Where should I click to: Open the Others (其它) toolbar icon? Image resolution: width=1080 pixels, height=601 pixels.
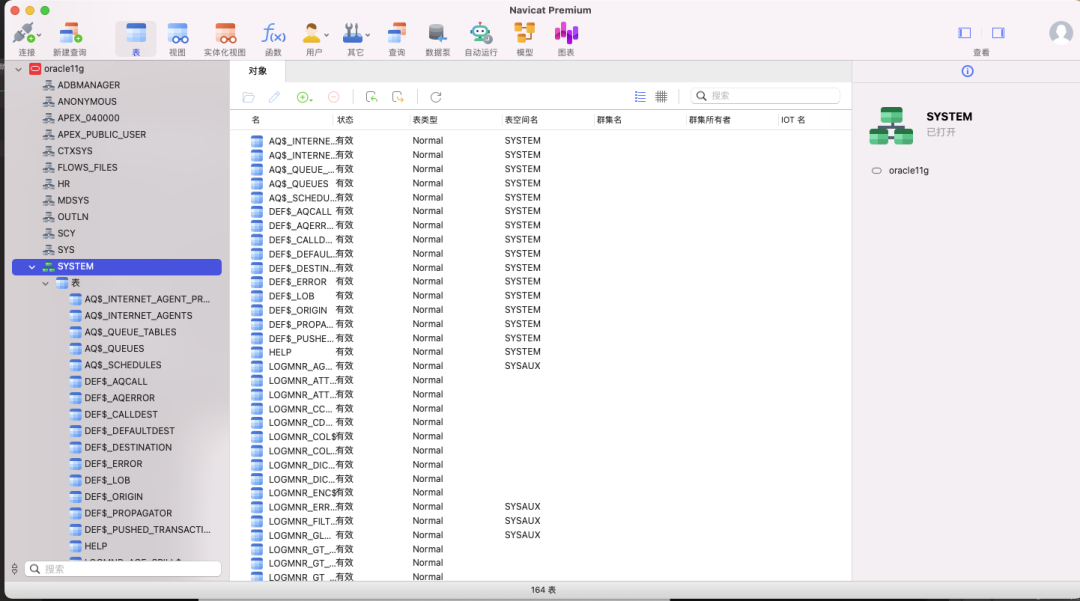[353, 33]
